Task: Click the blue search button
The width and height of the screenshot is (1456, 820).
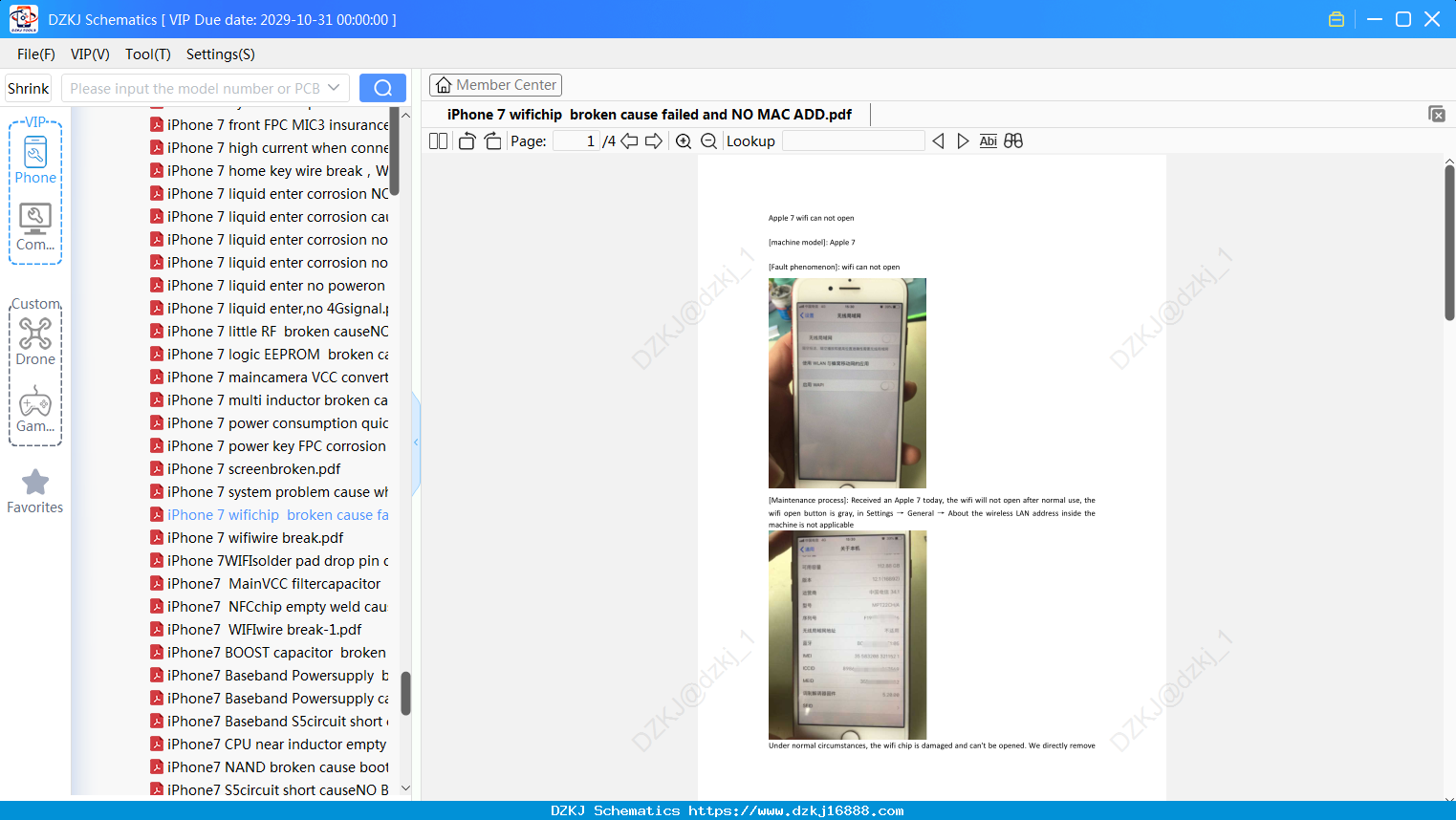Action: 382,88
